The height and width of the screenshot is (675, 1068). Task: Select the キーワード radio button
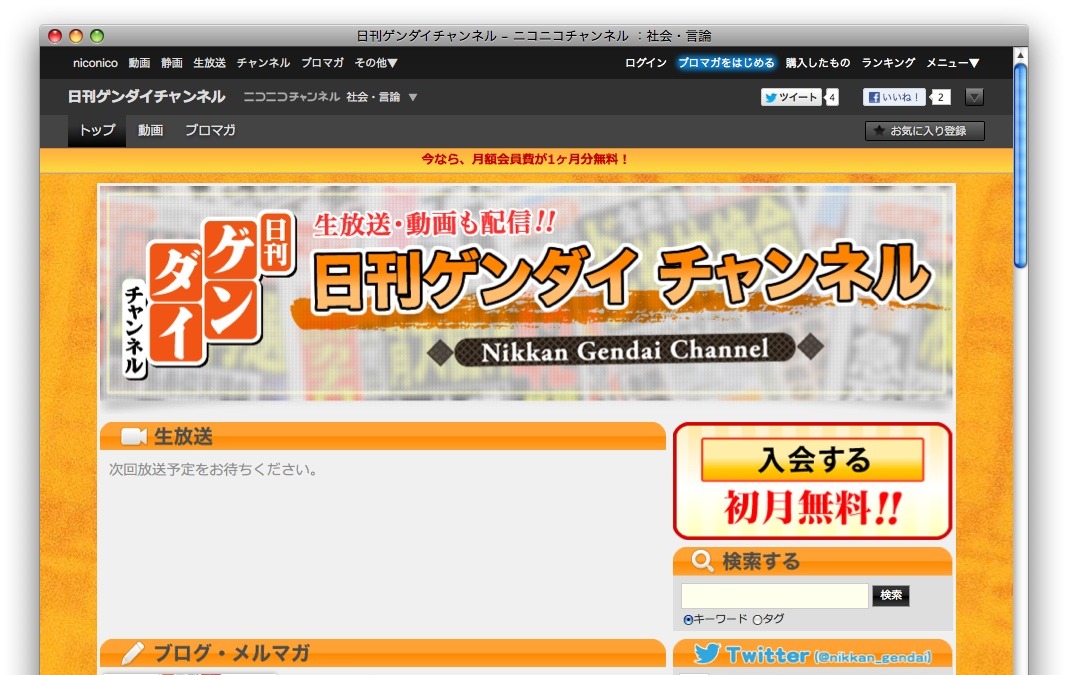point(688,620)
